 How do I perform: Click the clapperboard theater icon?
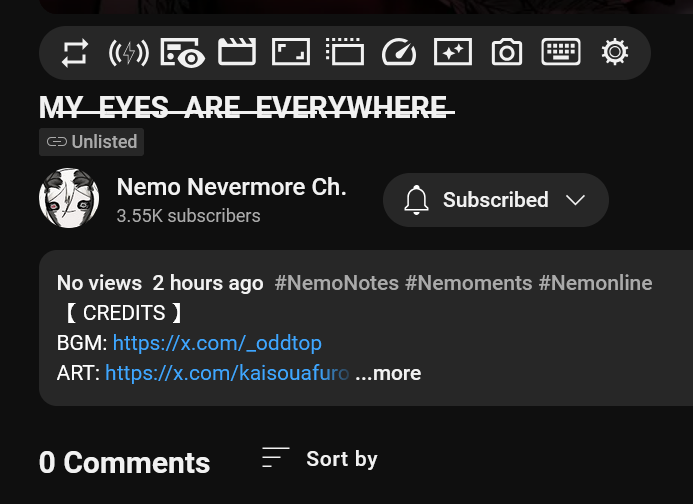pyautogui.click(x=237, y=52)
